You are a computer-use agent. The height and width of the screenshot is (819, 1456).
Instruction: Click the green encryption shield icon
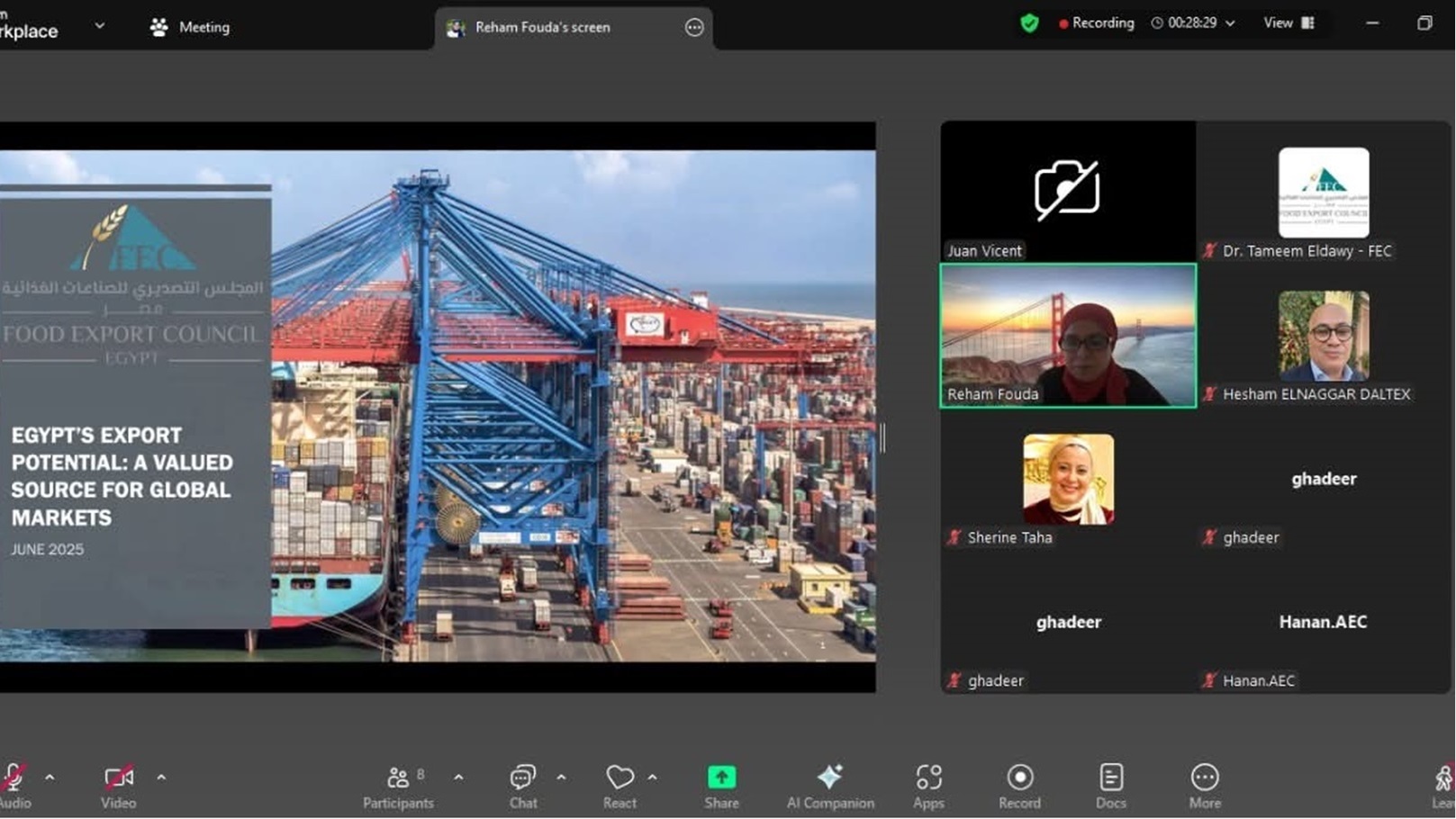1029,23
